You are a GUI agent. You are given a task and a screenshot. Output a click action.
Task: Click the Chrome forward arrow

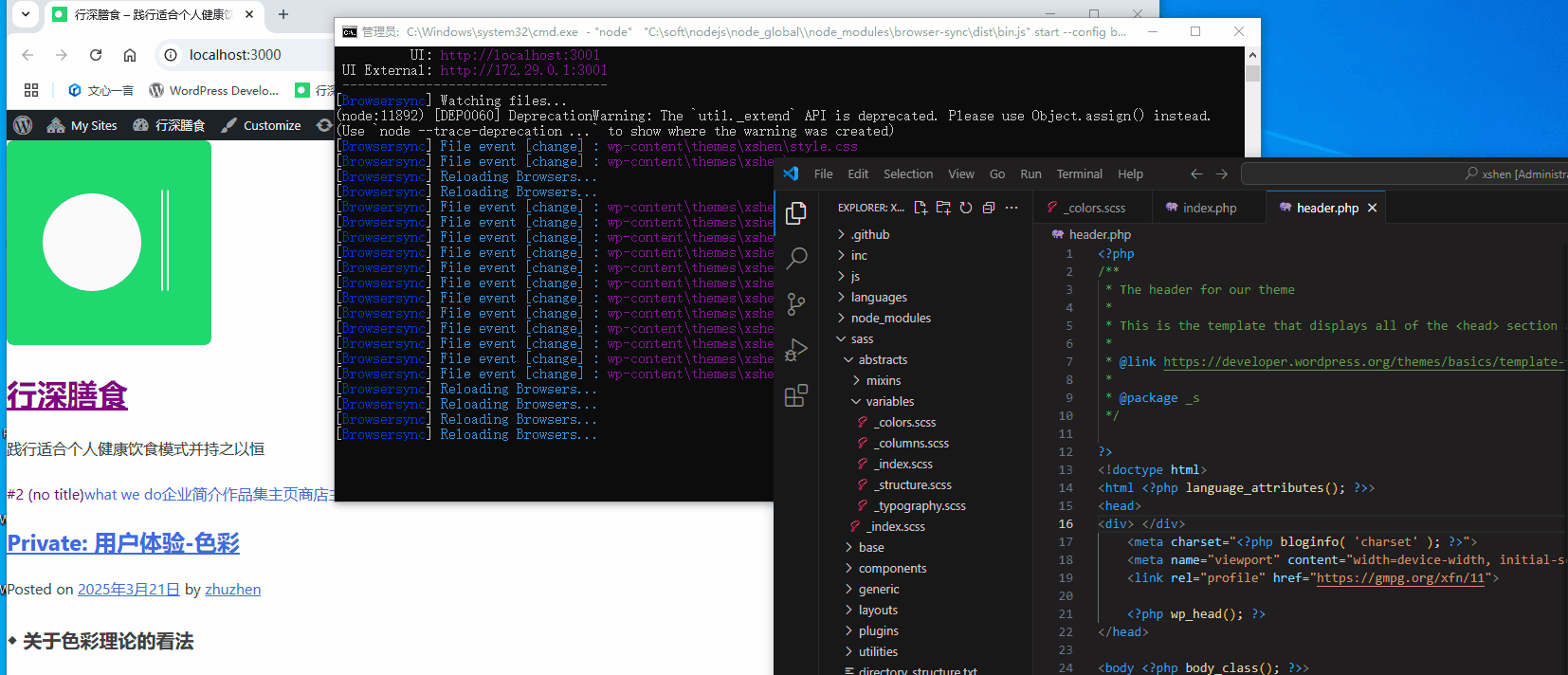pyautogui.click(x=62, y=55)
